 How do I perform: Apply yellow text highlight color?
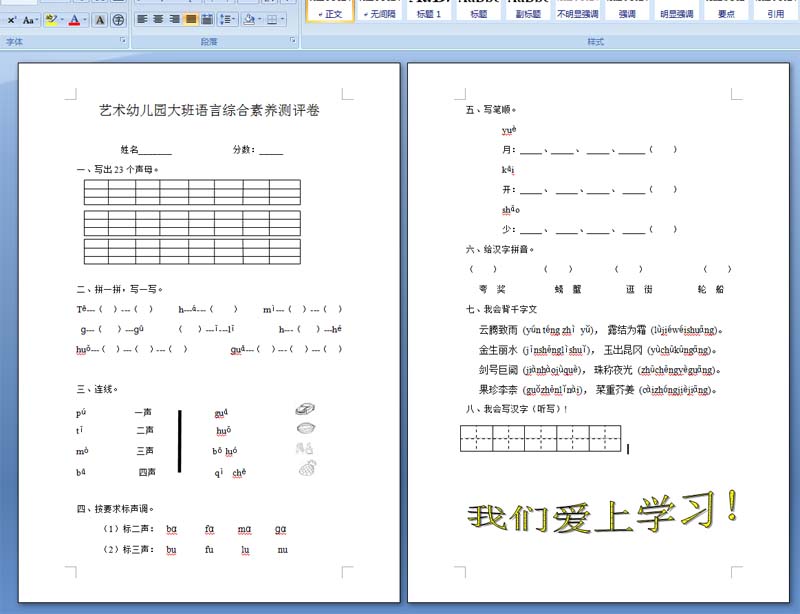(51, 20)
